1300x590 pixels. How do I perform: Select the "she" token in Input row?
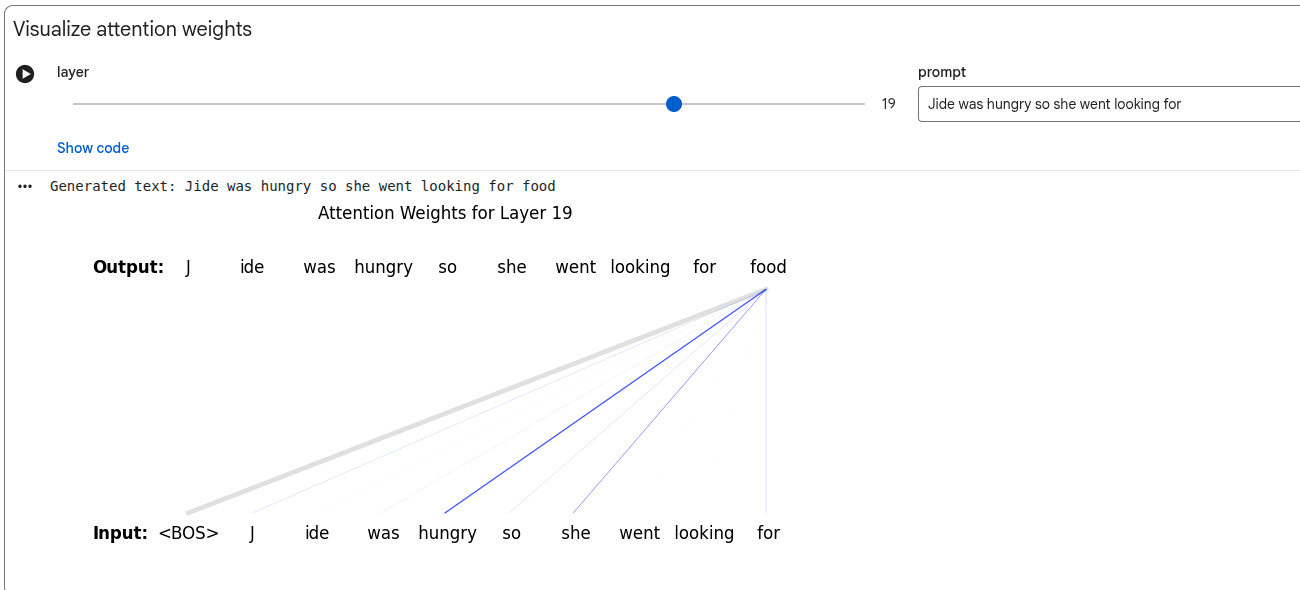(575, 533)
